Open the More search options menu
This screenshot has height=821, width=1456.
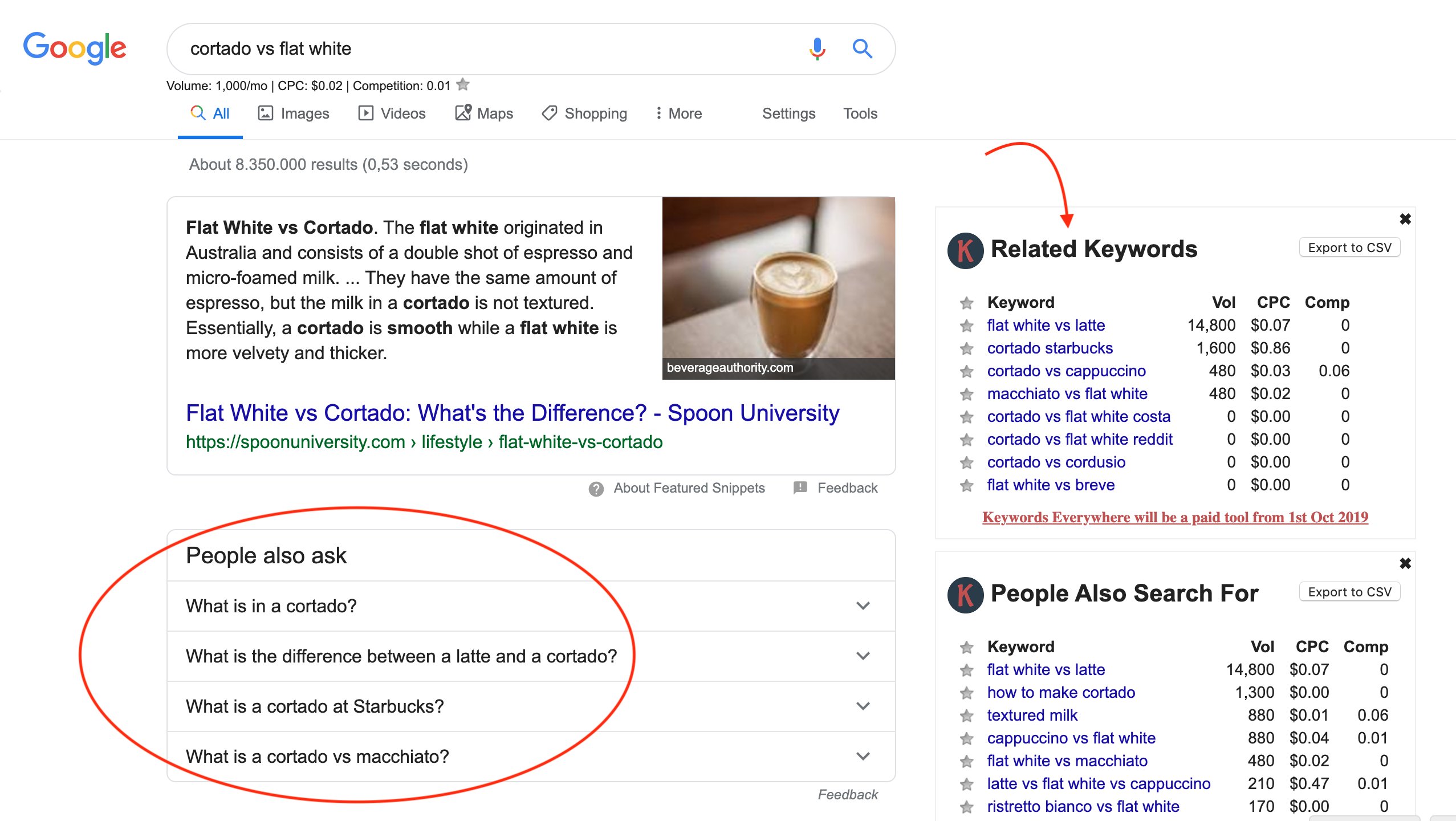tap(678, 113)
